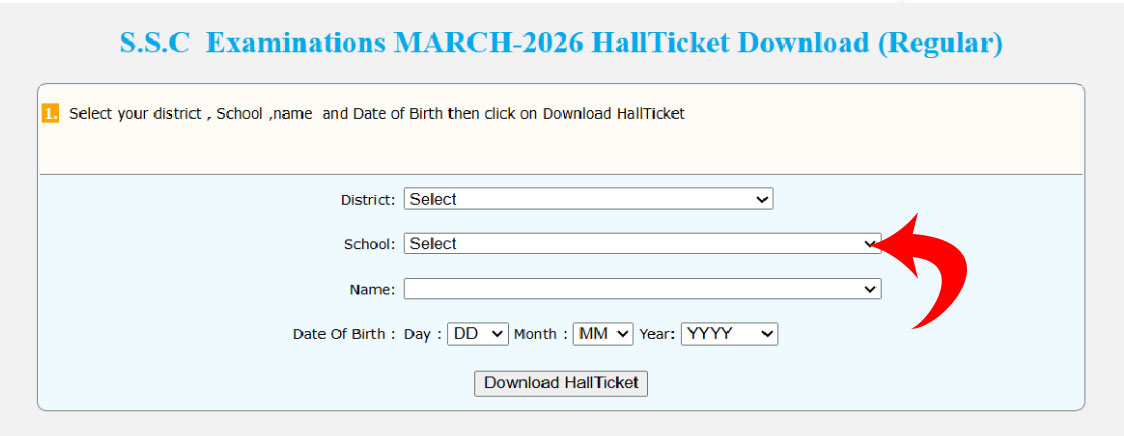Click the 'Month :' label
Image resolution: width=1124 pixels, height=436 pixels.
(x=541, y=335)
